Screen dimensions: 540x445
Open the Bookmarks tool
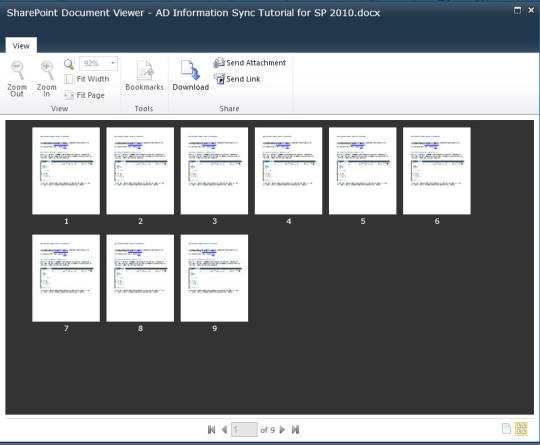(x=144, y=75)
